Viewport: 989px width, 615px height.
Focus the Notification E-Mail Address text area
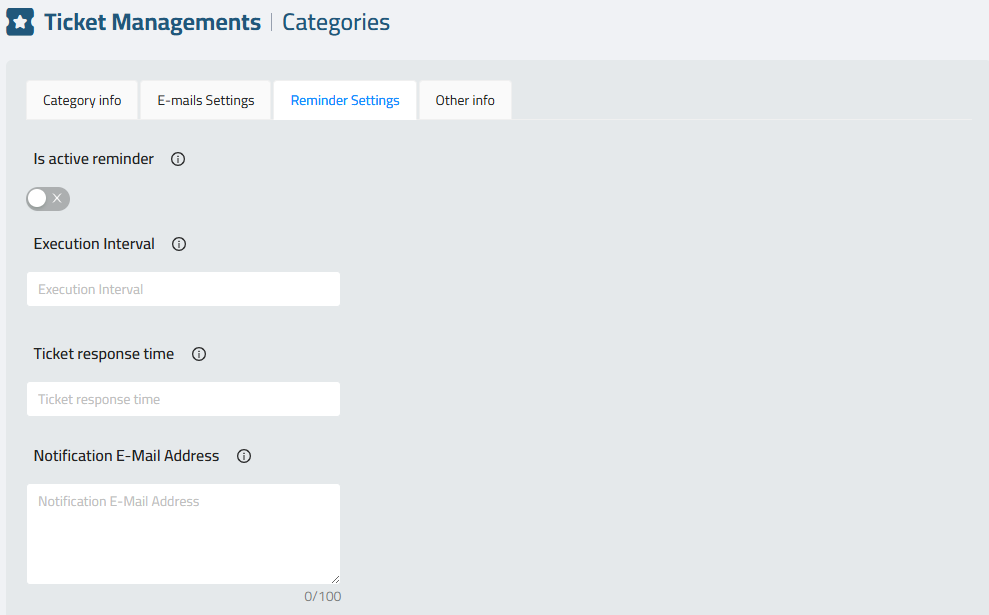tap(184, 534)
